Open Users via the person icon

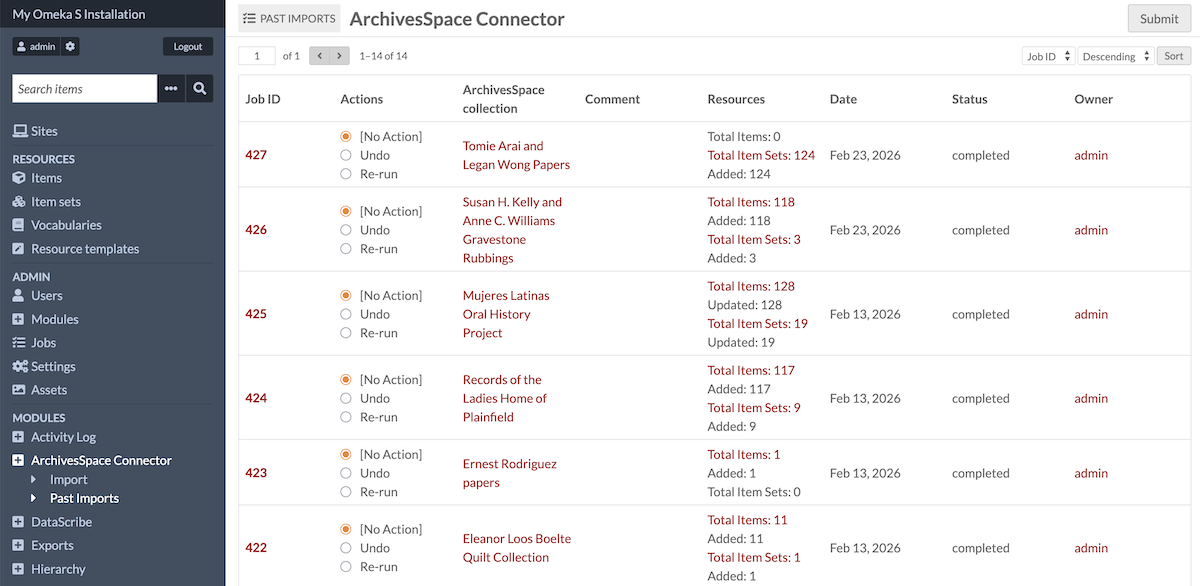coord(19,296)
